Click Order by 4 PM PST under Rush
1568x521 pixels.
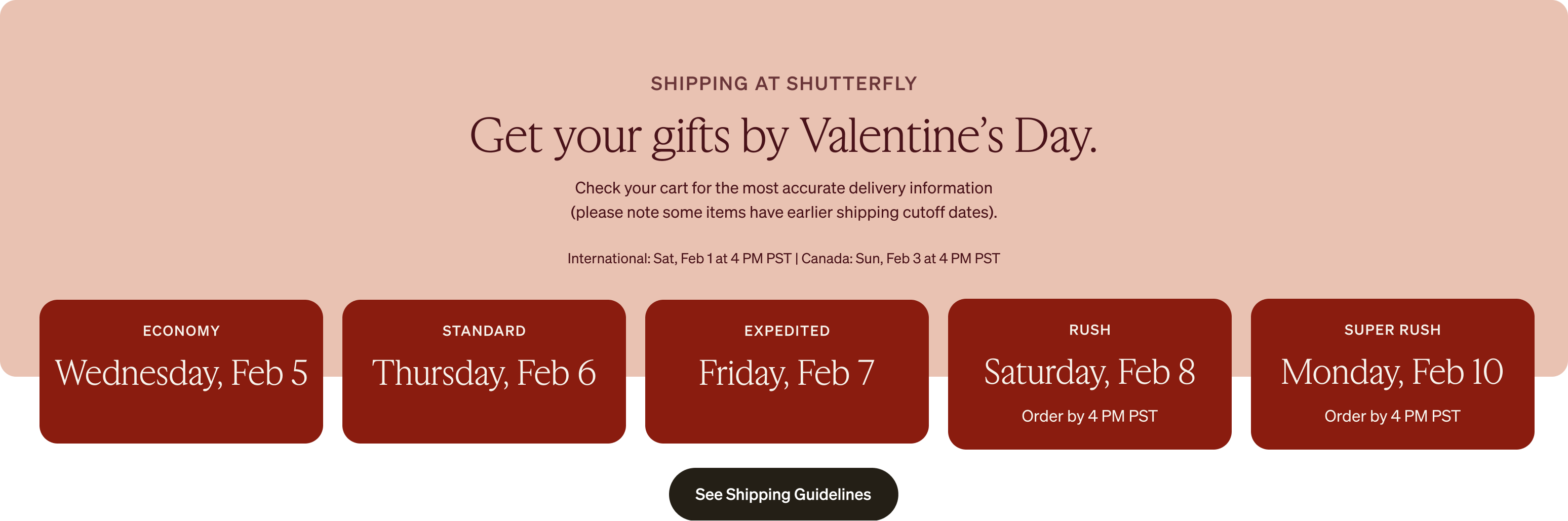[1089, 416]
